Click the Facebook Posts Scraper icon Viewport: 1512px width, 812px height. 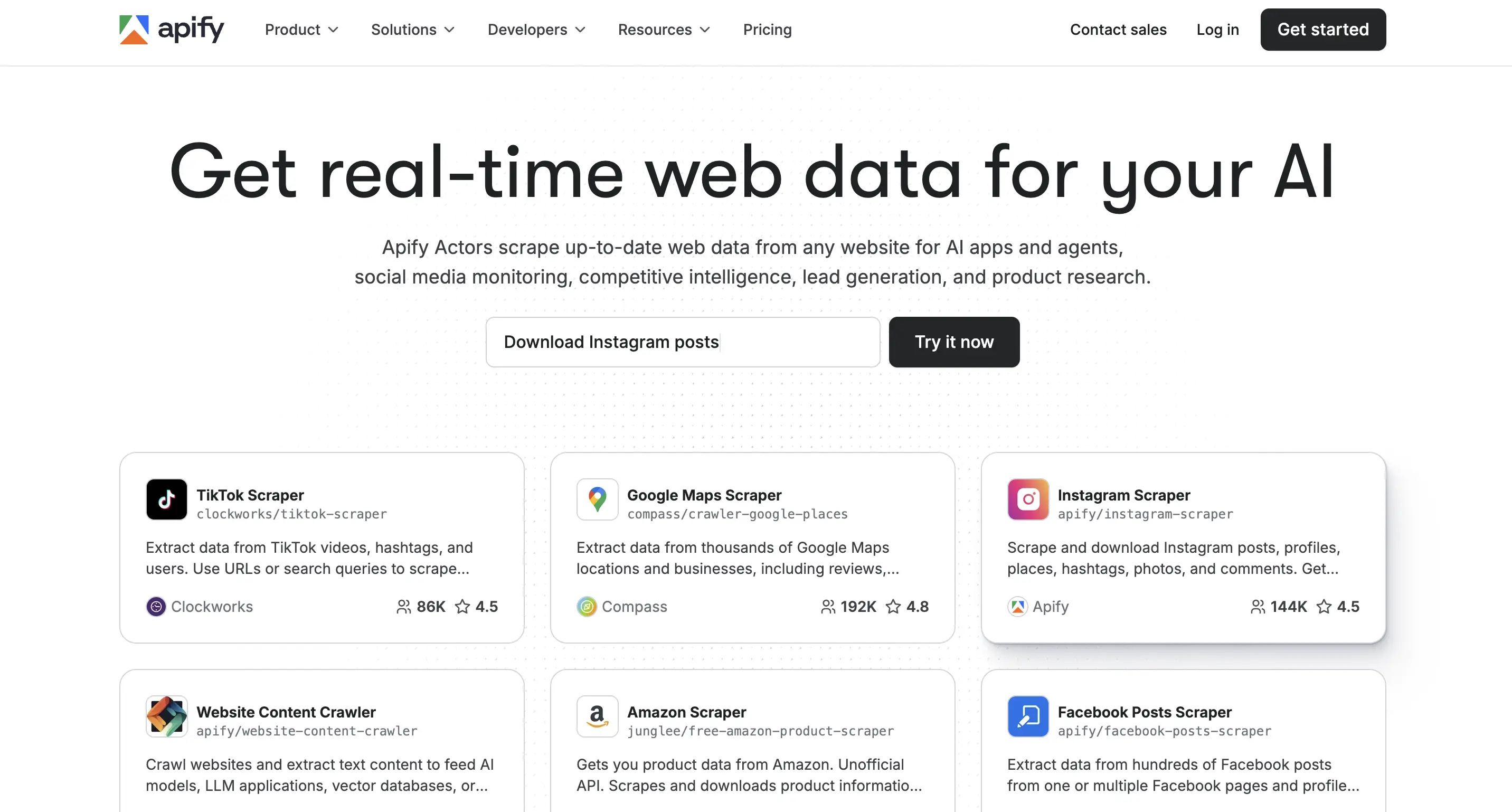(x=1028, y=716)
